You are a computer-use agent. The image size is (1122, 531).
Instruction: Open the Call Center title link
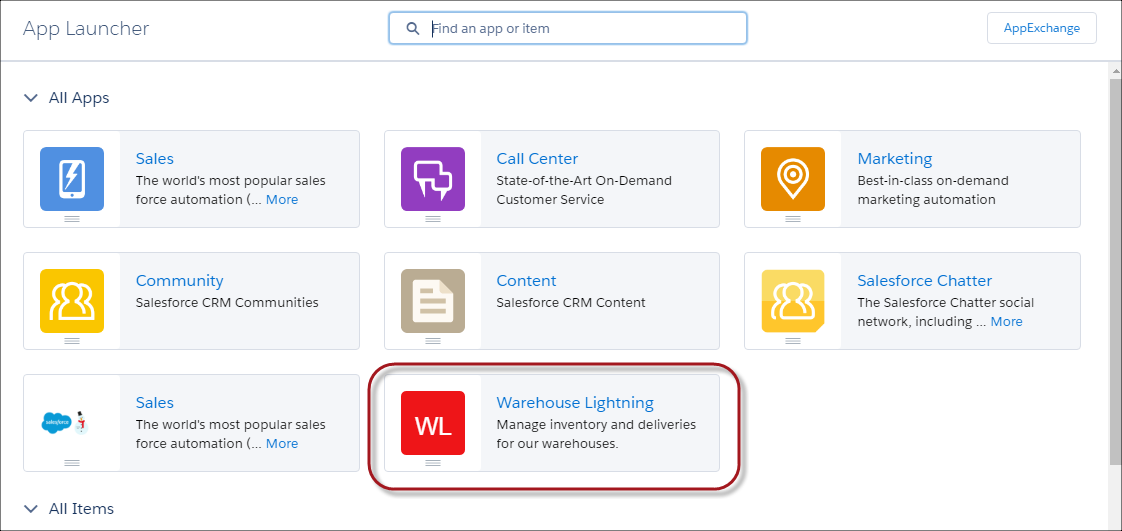(x=537, y=158)
